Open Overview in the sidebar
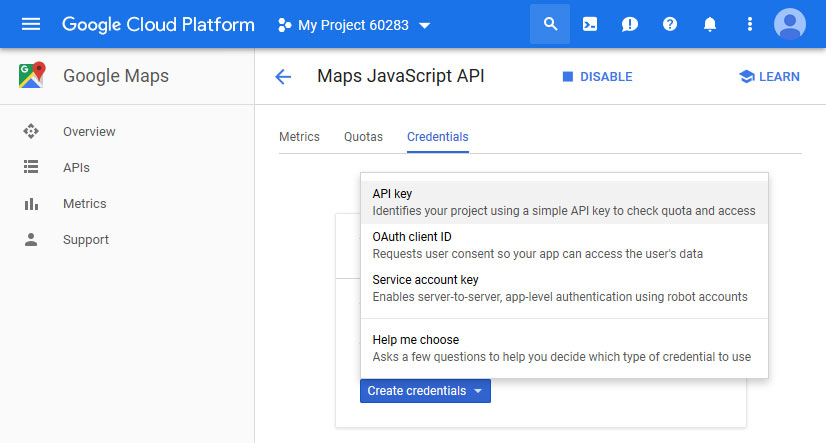Viewport: 826px width, 443px height. 89,131
